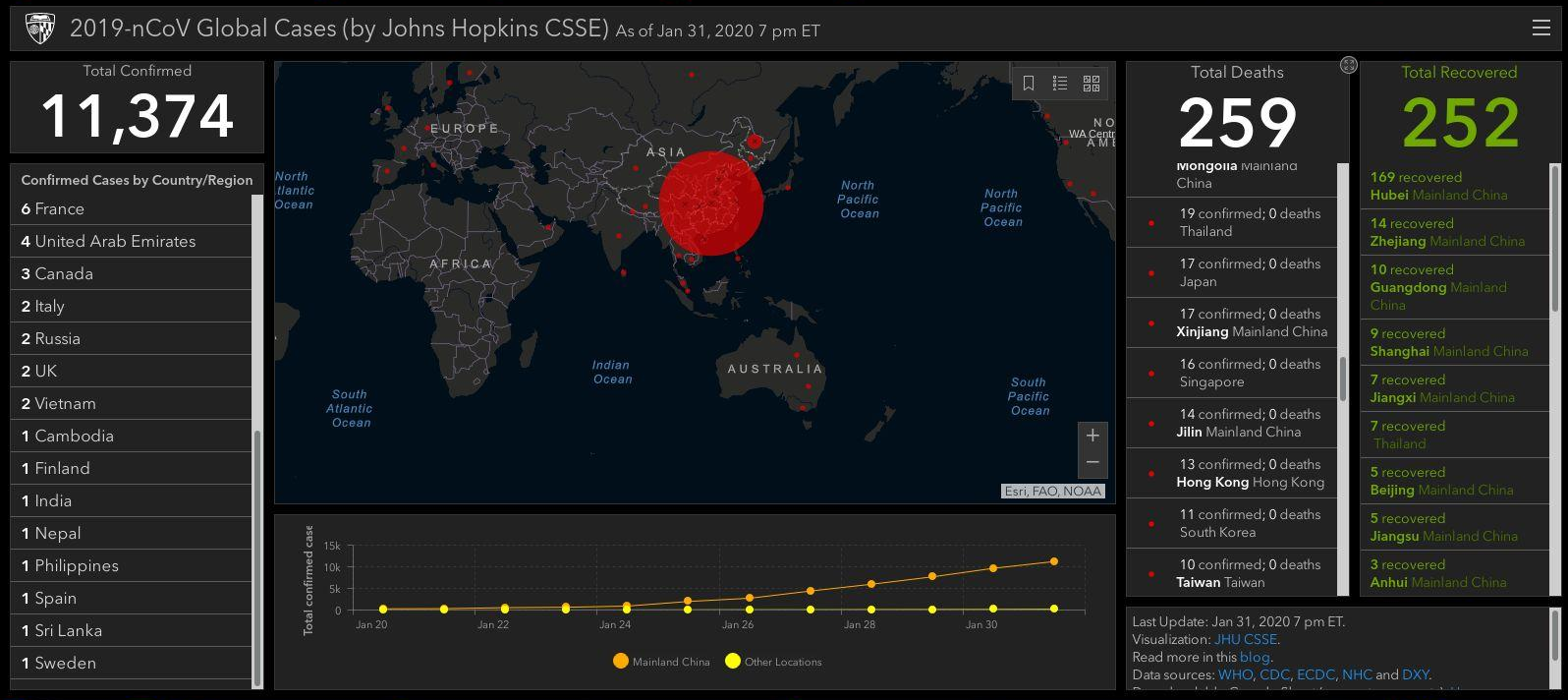Toggle Other Locations legend series
1568x700 pixels.
point(772,662)
